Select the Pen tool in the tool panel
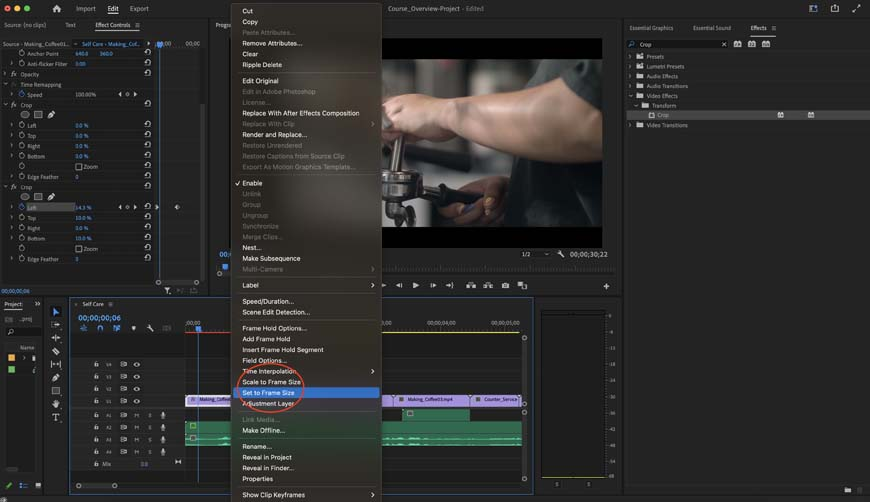Screen dimensions: 870x502 tap(55, 378)
